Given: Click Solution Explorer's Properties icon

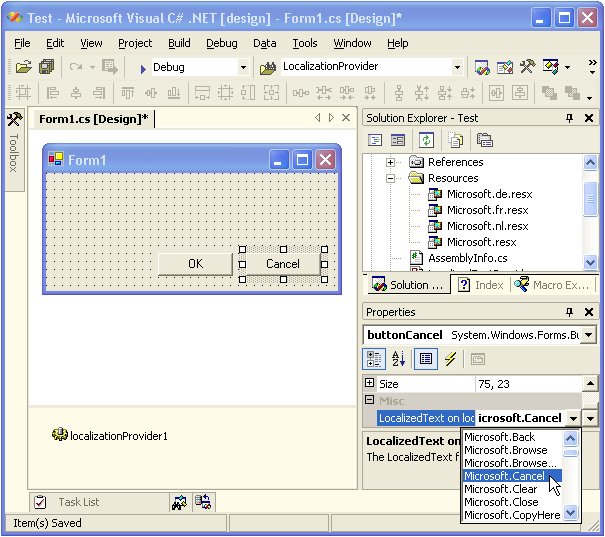Looking at the screenshot, I should click(484, 140).
